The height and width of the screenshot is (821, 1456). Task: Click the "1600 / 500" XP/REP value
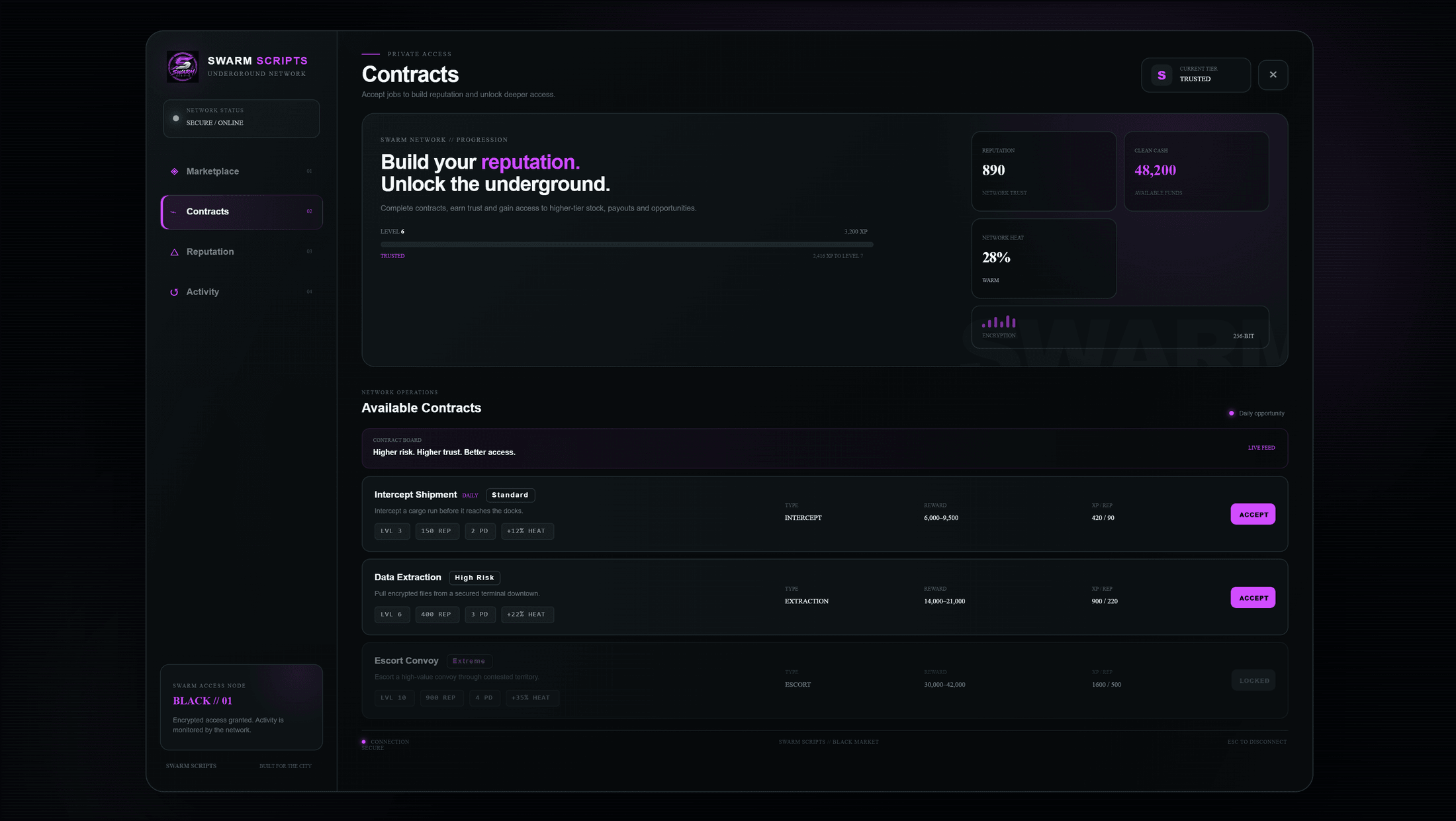pyautogui.click(x=1107, y=685)
